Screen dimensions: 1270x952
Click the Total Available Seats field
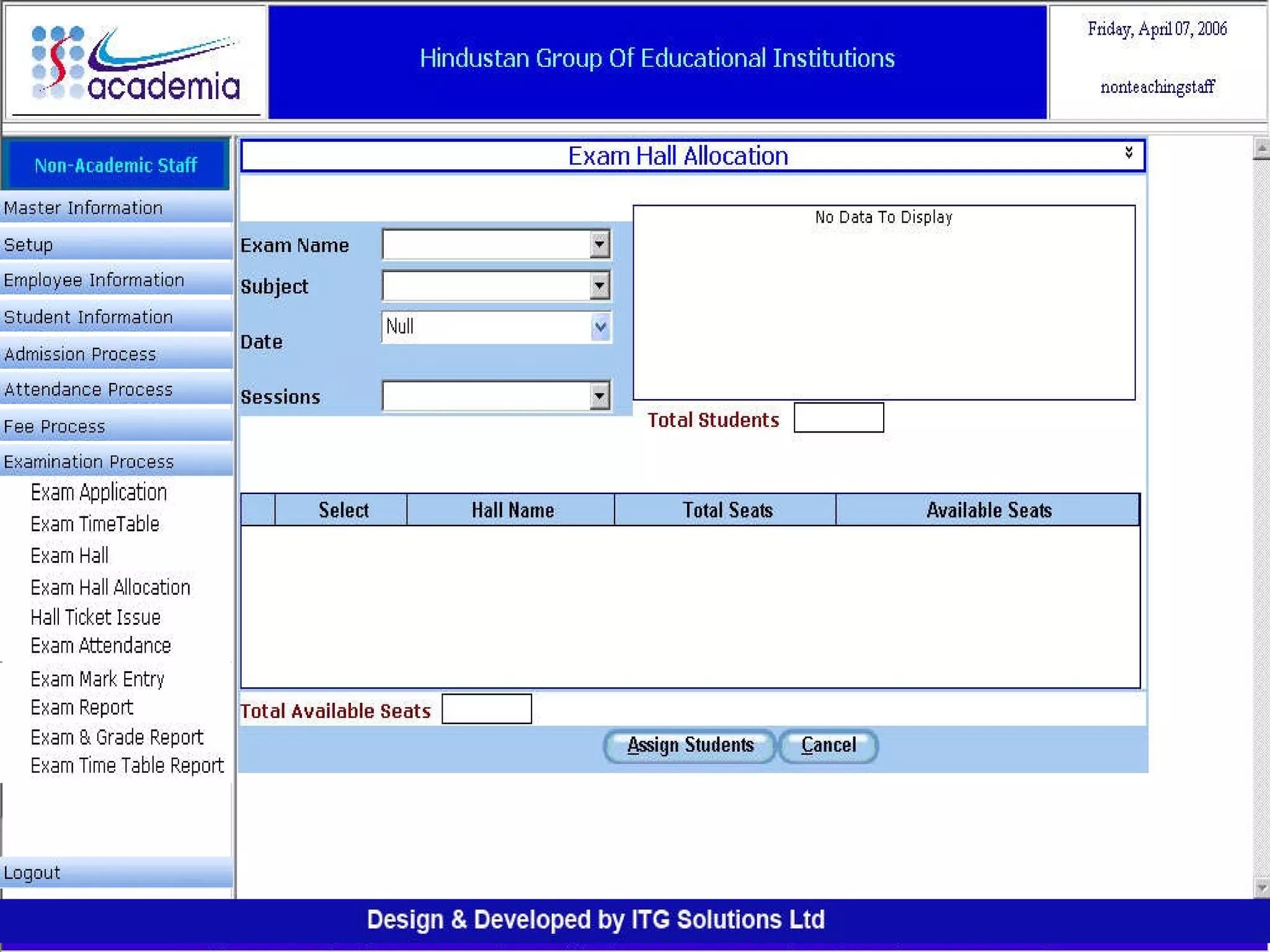tap(486, 709)
